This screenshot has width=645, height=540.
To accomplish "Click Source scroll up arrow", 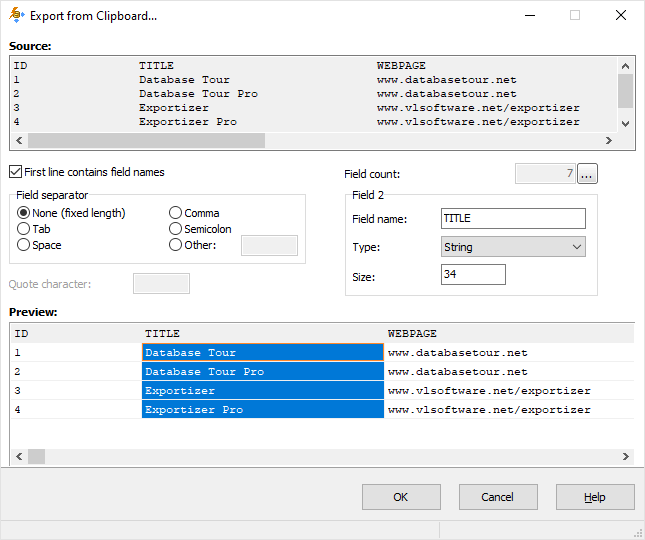I will pos(625,66).
